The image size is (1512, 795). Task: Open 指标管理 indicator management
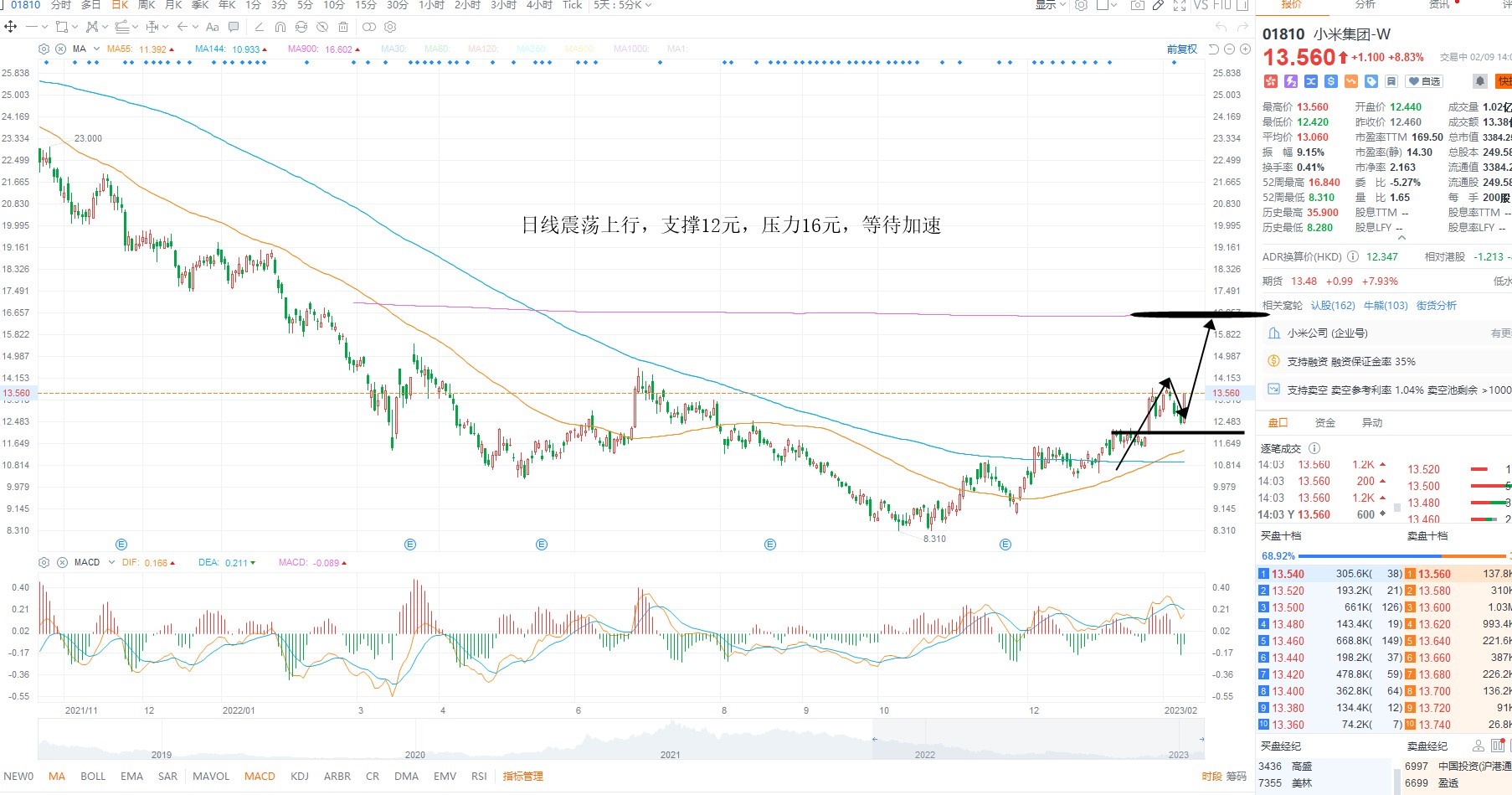(523, 777)
